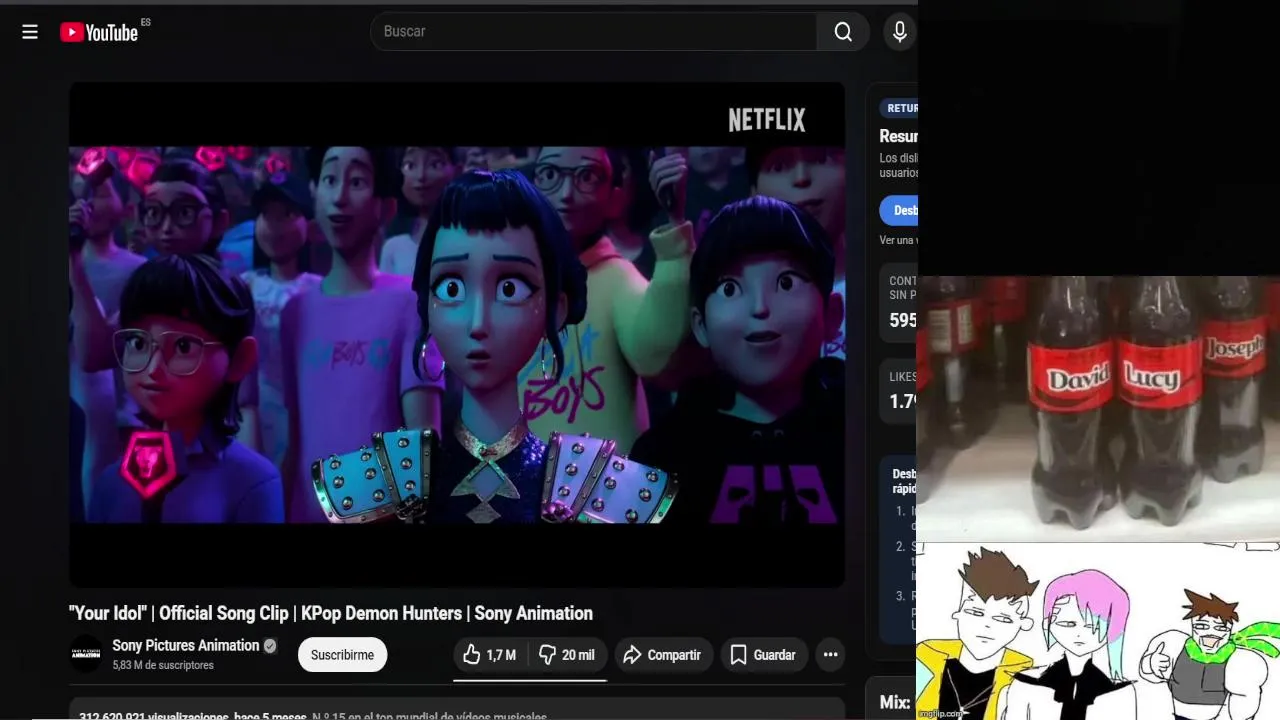Click the Coca-Cola bottles David Lucy image

(1098, 408)
